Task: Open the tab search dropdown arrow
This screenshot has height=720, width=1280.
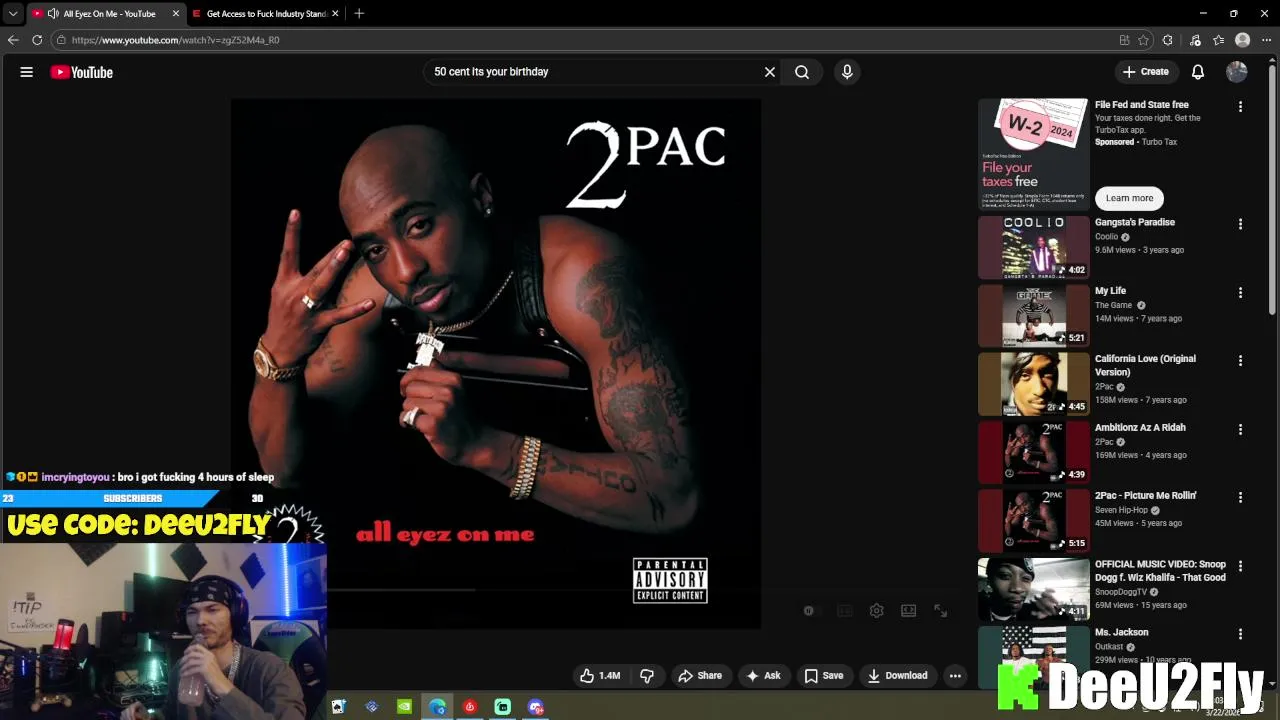Action: 12,14
